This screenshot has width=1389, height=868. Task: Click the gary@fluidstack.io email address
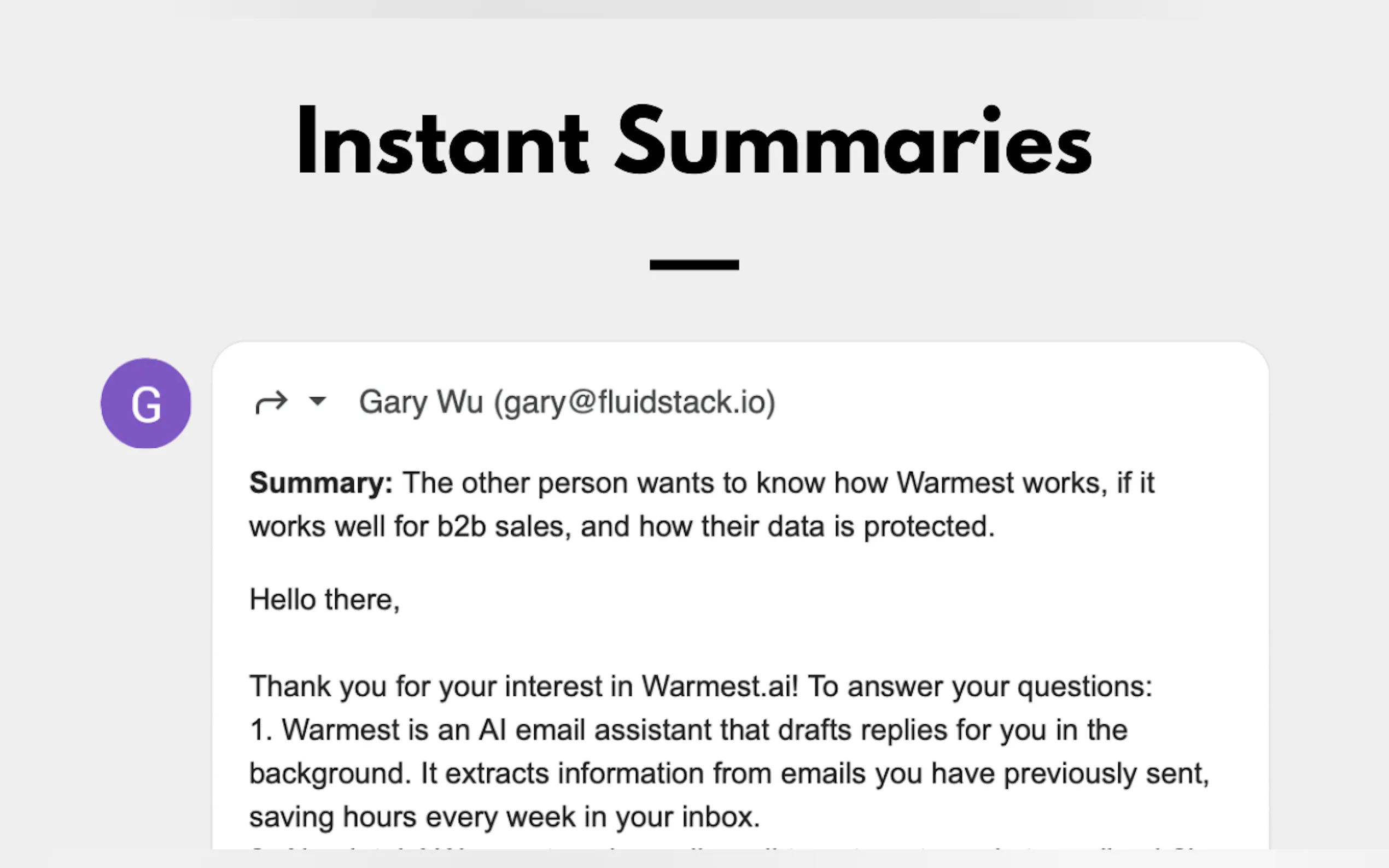(x=634, y=402)
